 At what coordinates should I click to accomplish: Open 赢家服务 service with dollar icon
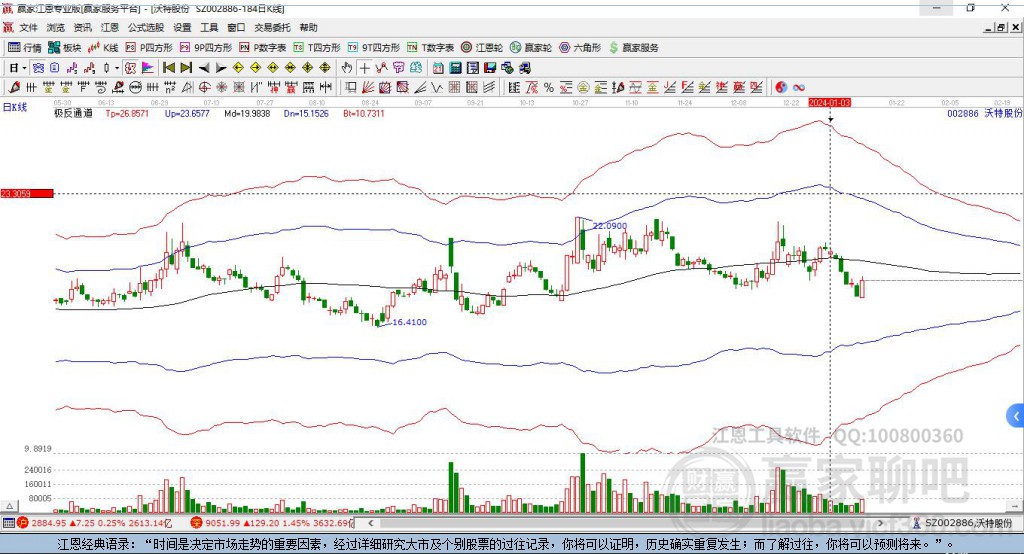click(633, 48)
